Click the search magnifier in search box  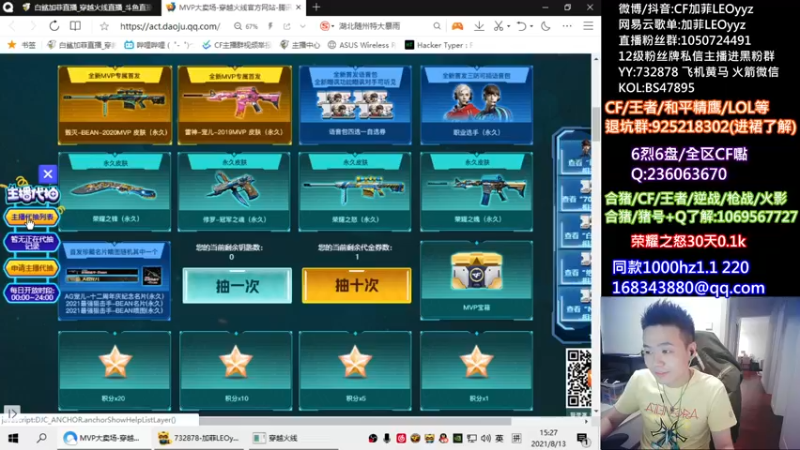(x=437, y=26)
